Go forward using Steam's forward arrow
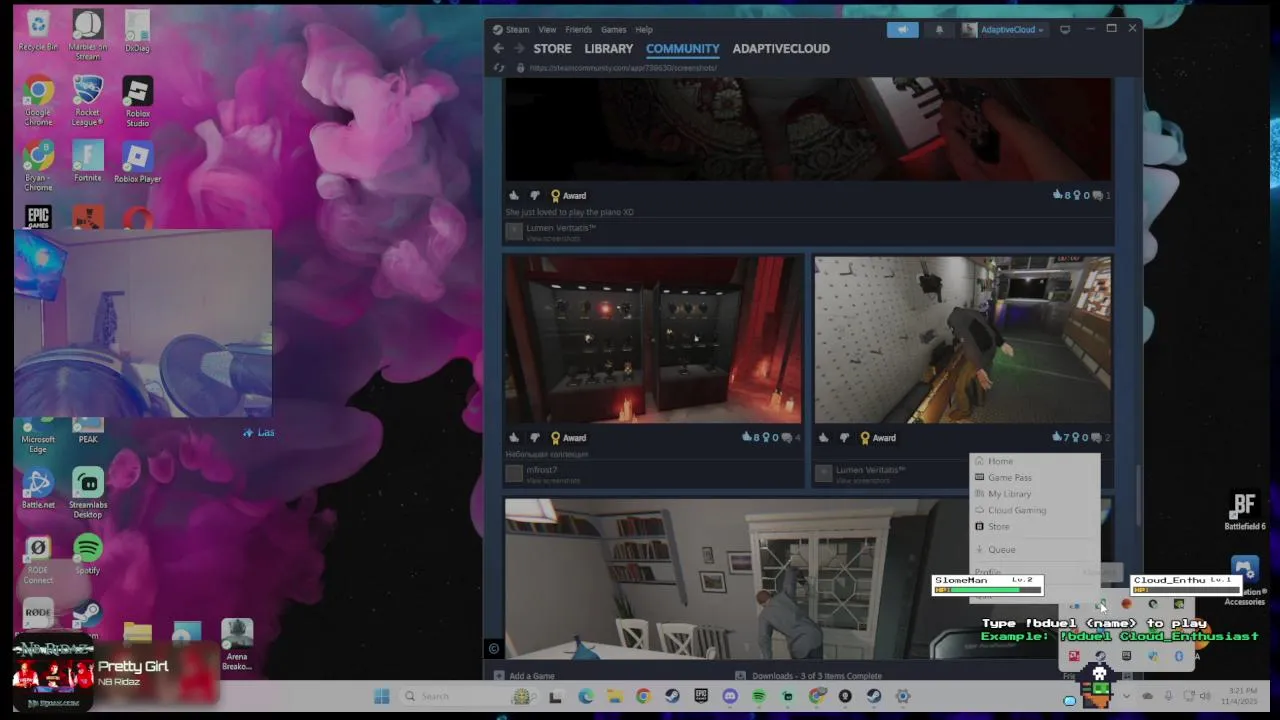Screen dimensions: 1280x720 tap(519, 48)
